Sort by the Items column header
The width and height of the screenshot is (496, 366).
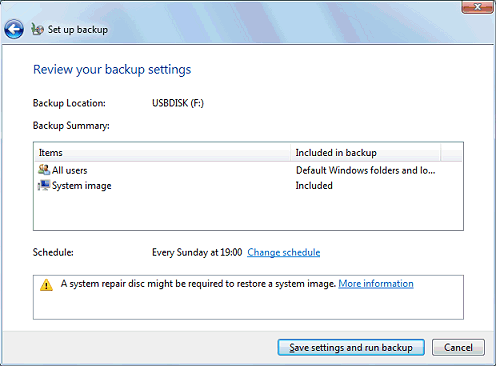163,153
